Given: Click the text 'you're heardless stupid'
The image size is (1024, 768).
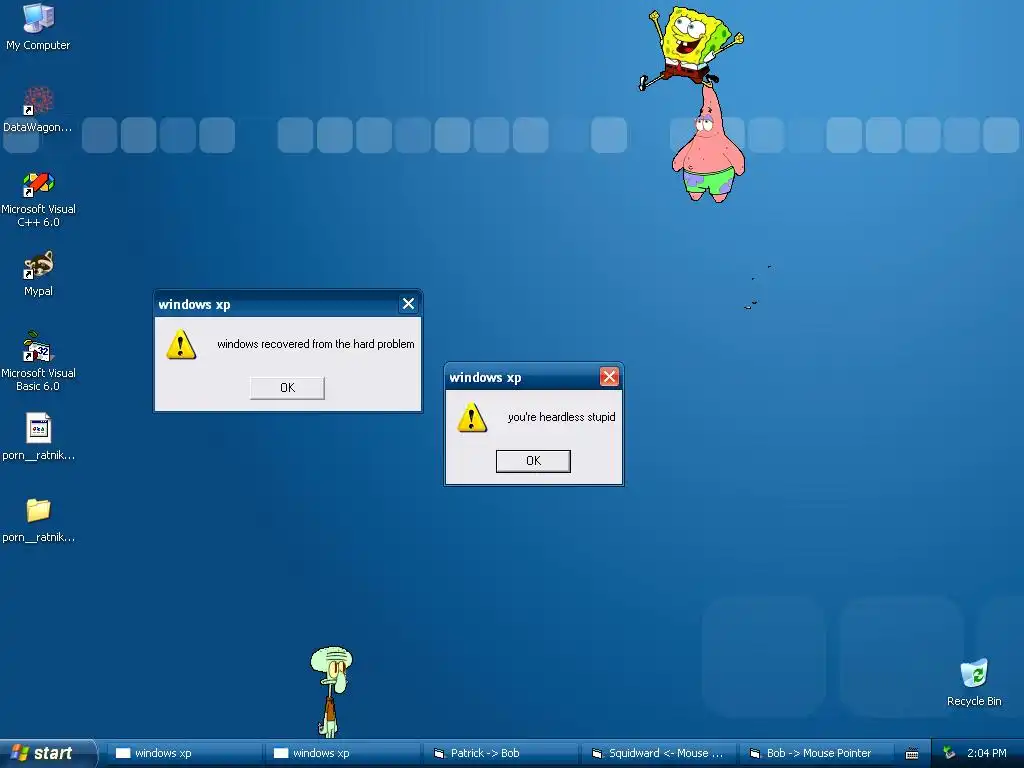Looking at the screenshot, I should point(561,417).
